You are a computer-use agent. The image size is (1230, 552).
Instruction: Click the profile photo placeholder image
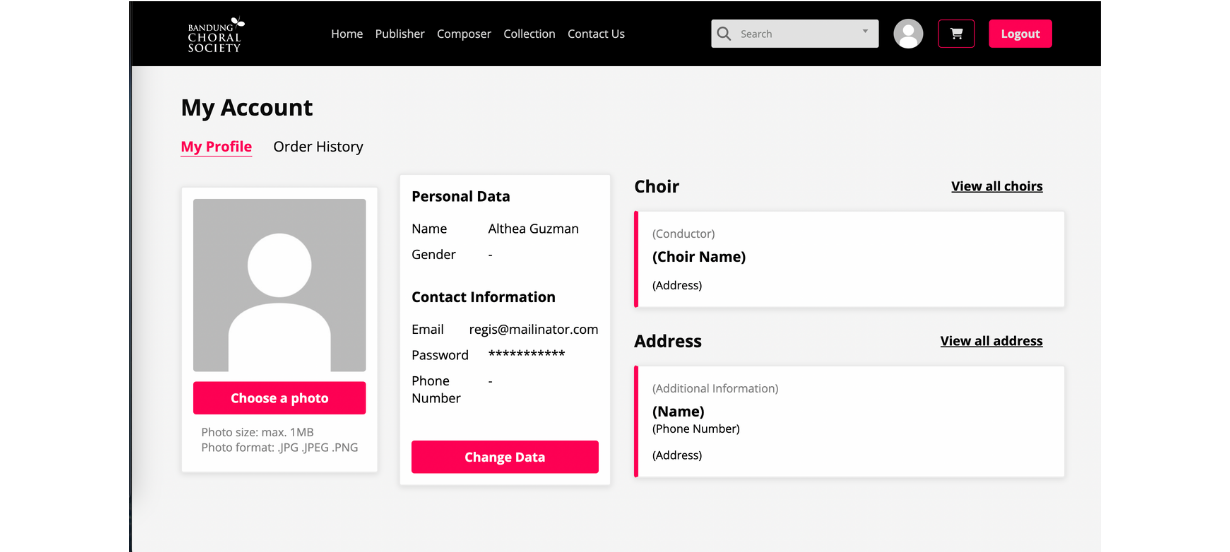click(279, 285)
